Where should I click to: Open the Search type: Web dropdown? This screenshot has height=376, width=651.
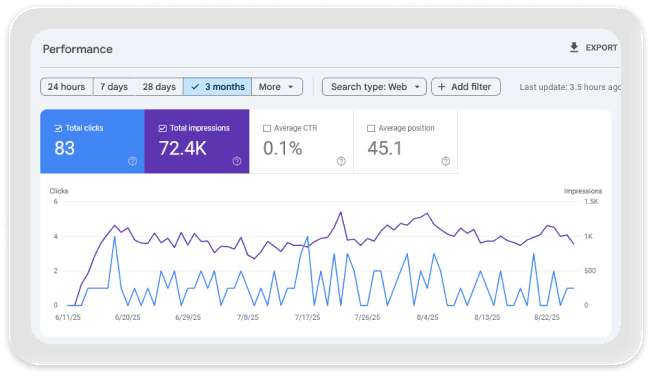pos(374,87)
